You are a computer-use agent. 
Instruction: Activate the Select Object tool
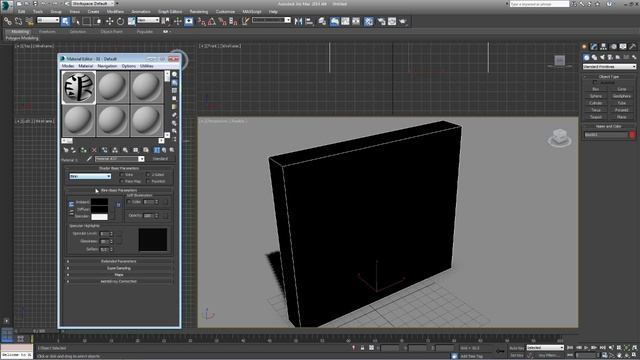point(65,21)
